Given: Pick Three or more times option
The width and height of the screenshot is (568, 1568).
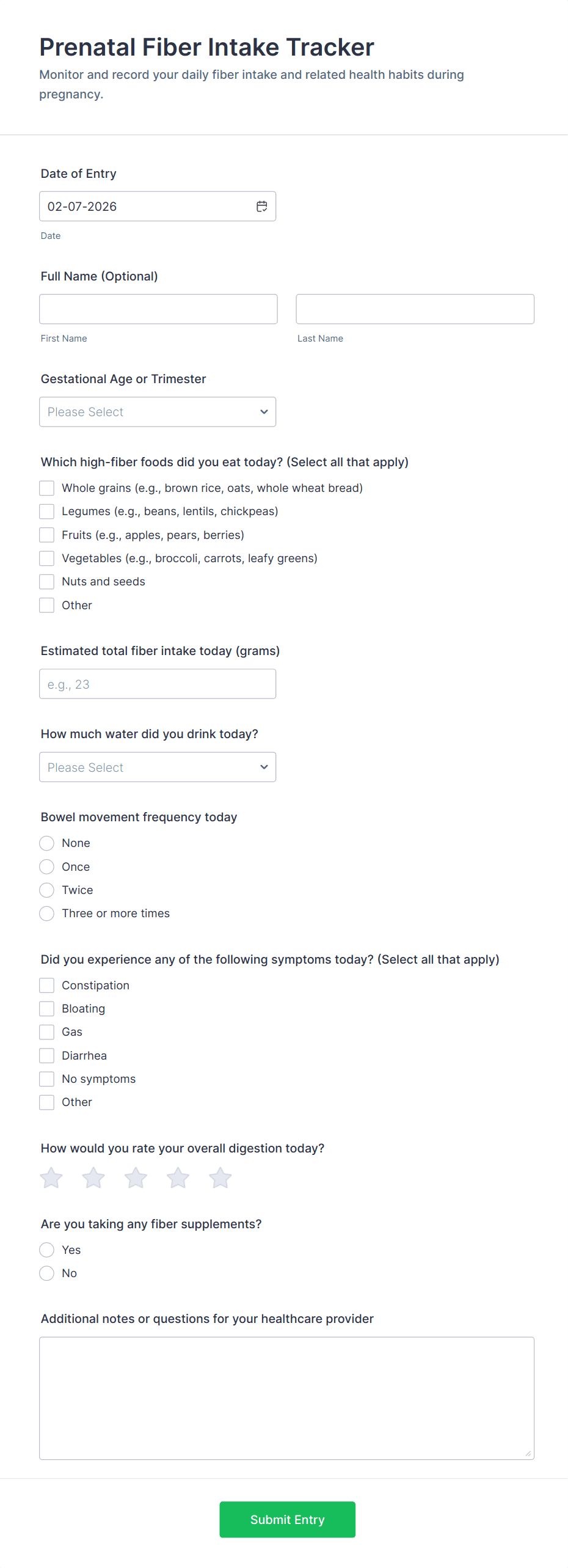Looking at the screenshot, I should 47,914.
